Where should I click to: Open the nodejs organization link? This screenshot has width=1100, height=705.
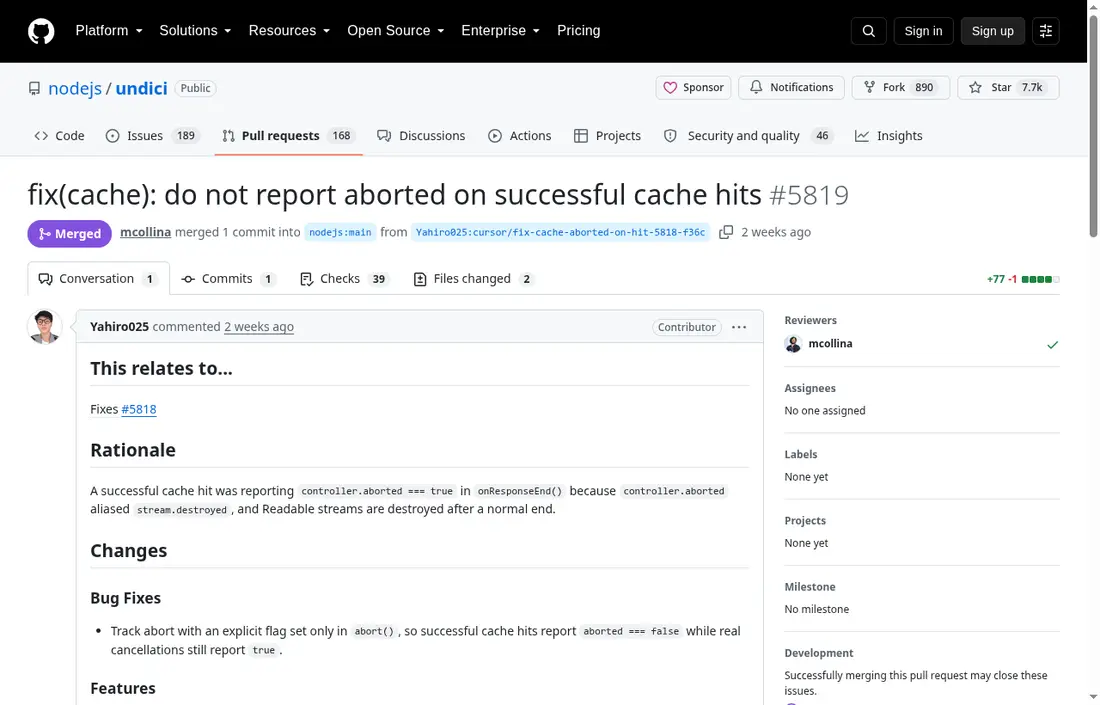coord(75,88)
